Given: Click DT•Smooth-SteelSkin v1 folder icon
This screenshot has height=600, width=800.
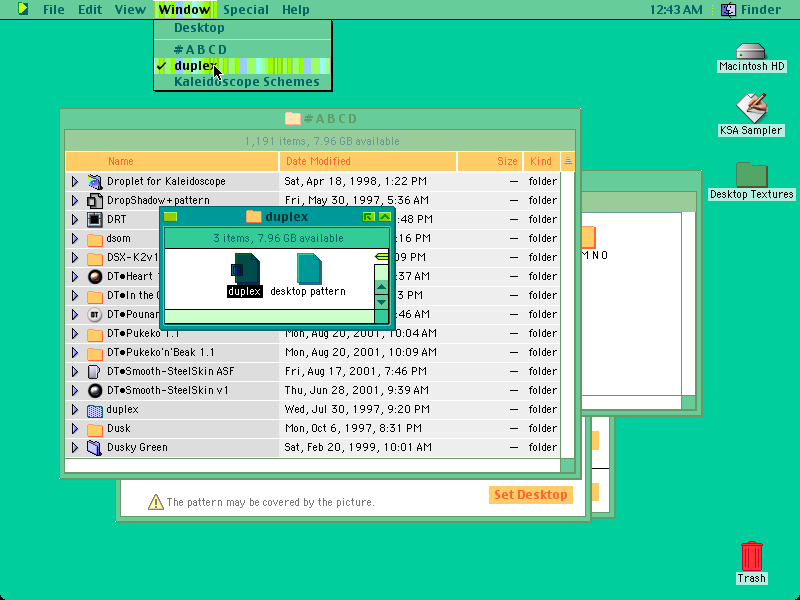Looking at the screenshot, I should click(94, 391).
